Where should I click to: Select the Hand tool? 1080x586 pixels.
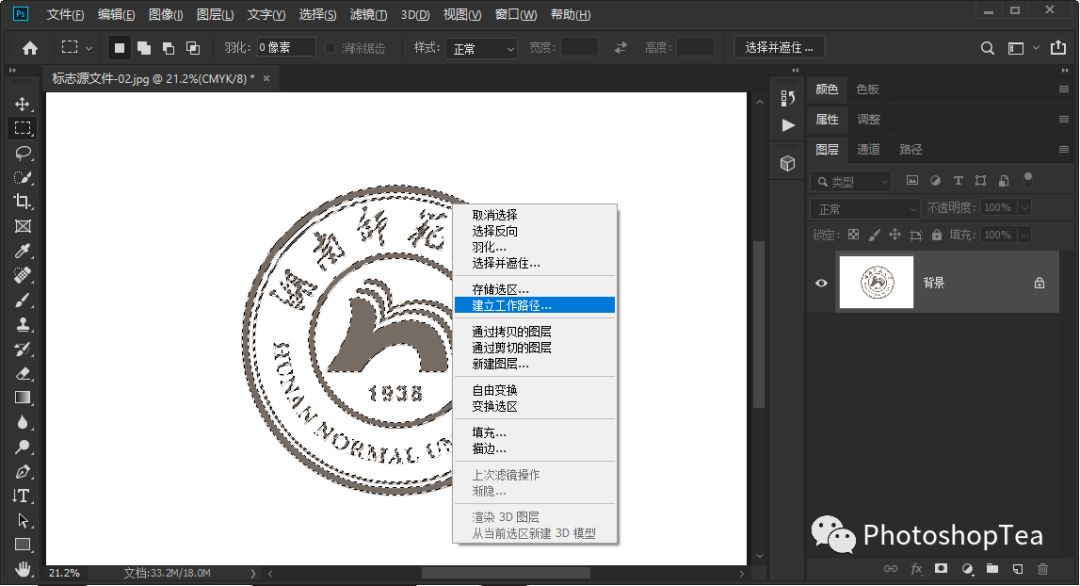22,569
